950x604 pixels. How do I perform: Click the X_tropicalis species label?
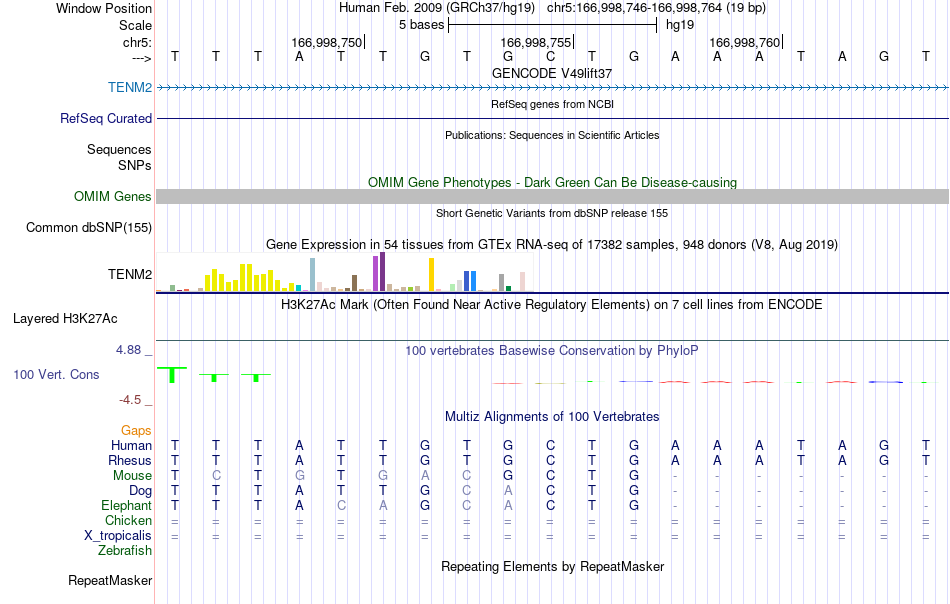click(x=118, y=536)
